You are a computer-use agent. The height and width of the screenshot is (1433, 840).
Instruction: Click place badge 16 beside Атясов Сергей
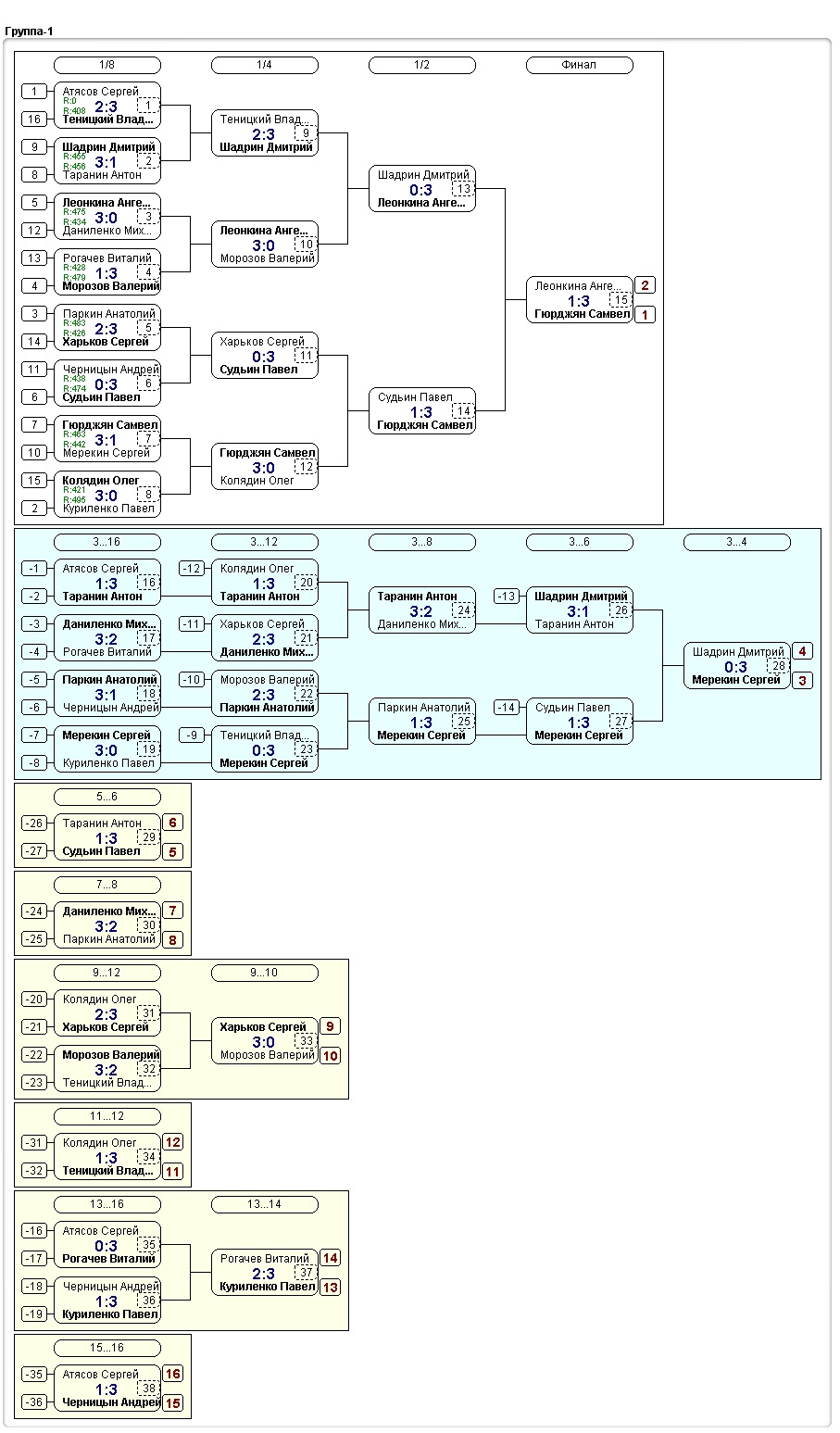(172, 1375)
